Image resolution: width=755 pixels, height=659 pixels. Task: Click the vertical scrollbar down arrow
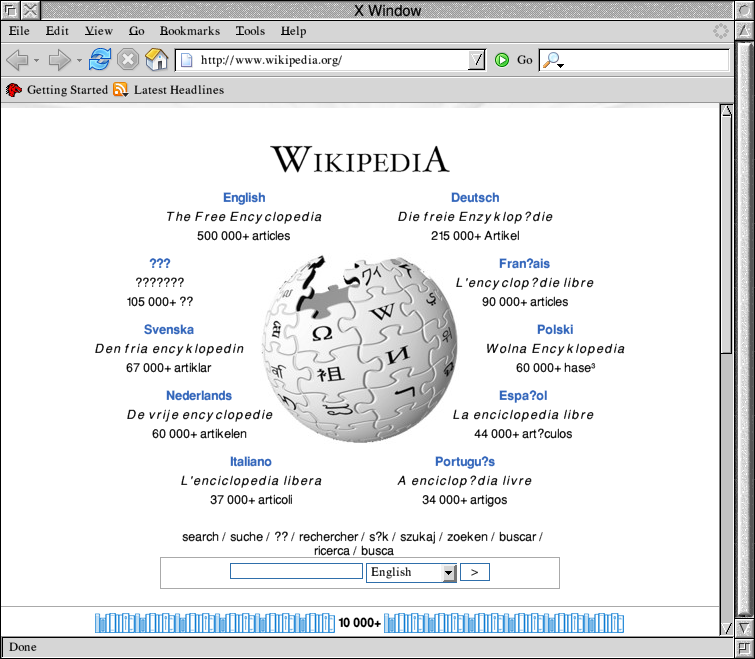(727, 627)
